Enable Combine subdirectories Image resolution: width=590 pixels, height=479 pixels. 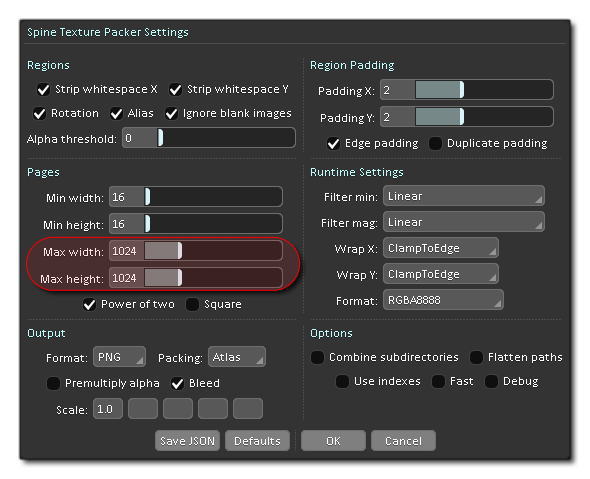coord(318,357)
